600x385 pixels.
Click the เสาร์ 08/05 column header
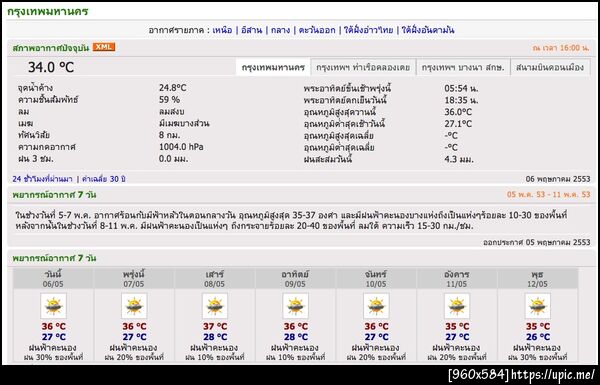[215, 279]
